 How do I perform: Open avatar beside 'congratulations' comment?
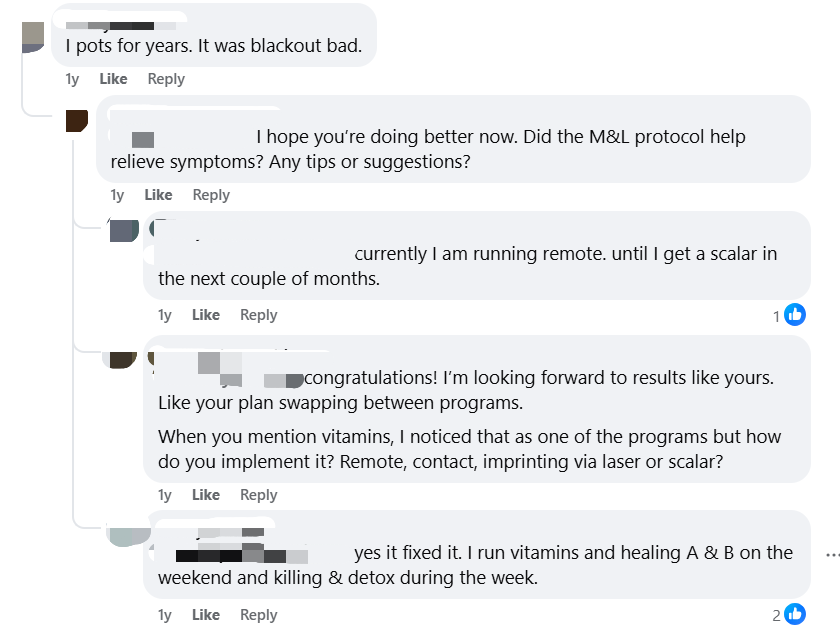coord(123,360)
